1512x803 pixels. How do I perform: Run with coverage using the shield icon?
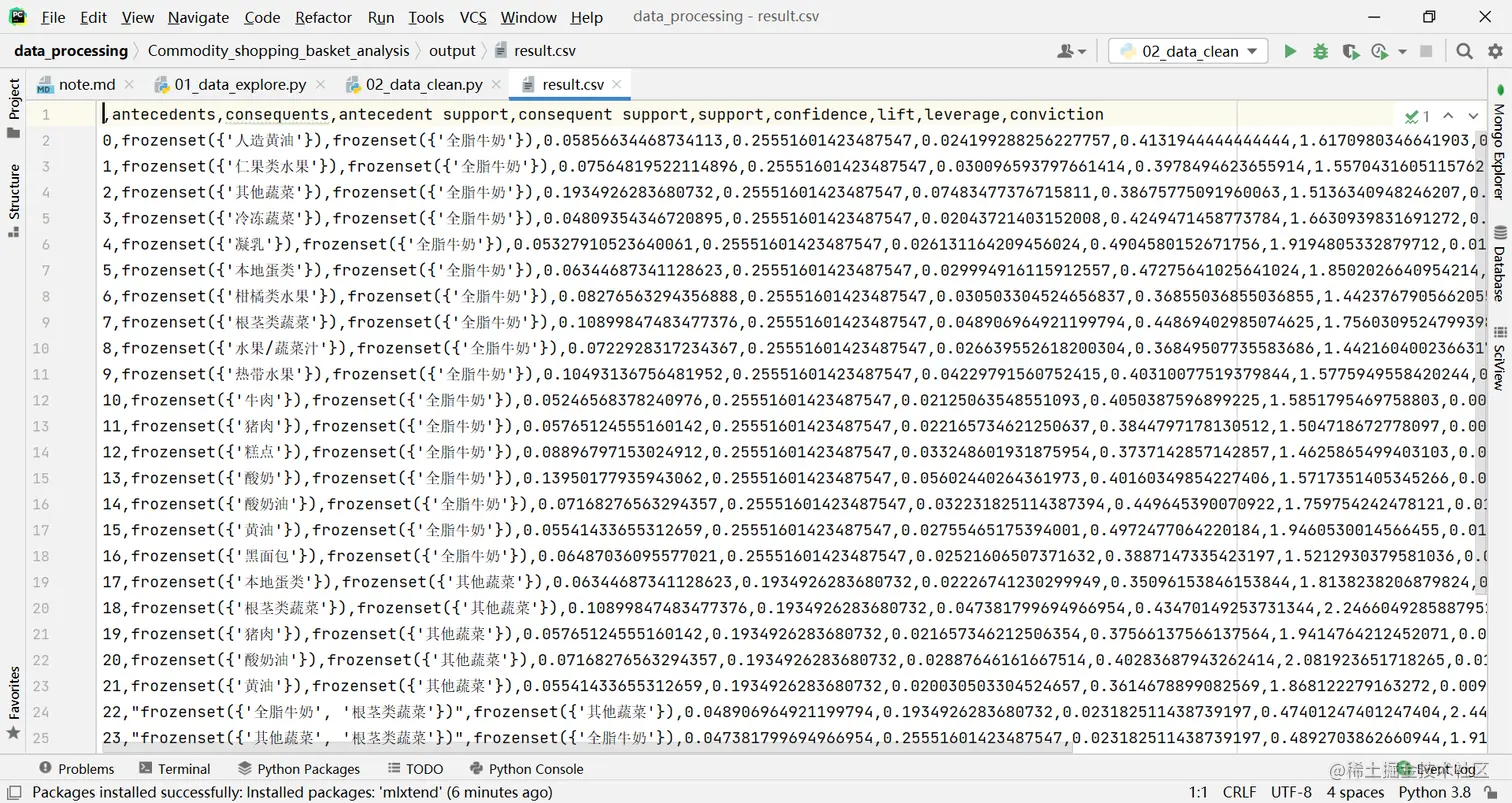pyautogui.click(x=1350, y=51)
